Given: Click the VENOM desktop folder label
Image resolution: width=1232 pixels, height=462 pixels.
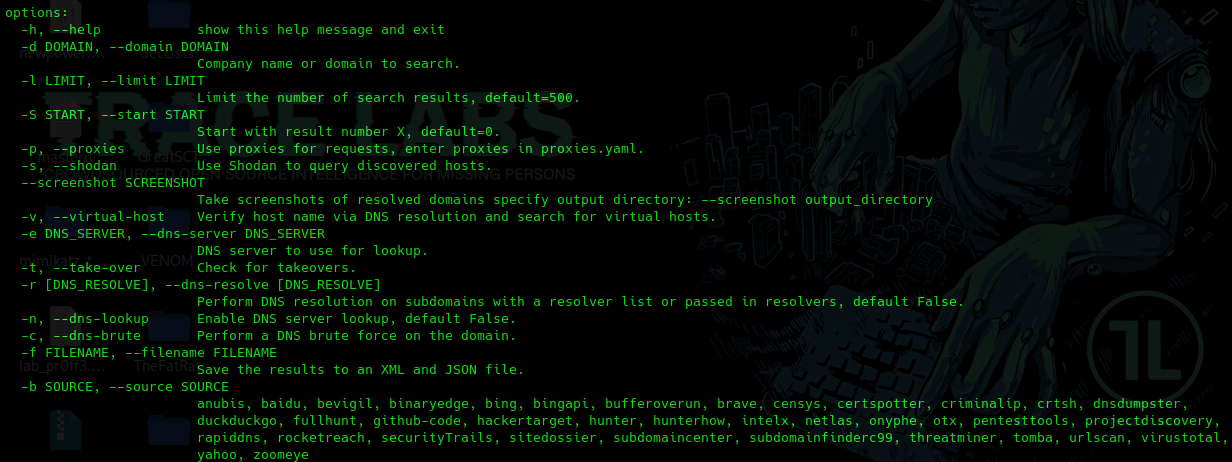Looking at the screenshot, I should tap(166, 261).
